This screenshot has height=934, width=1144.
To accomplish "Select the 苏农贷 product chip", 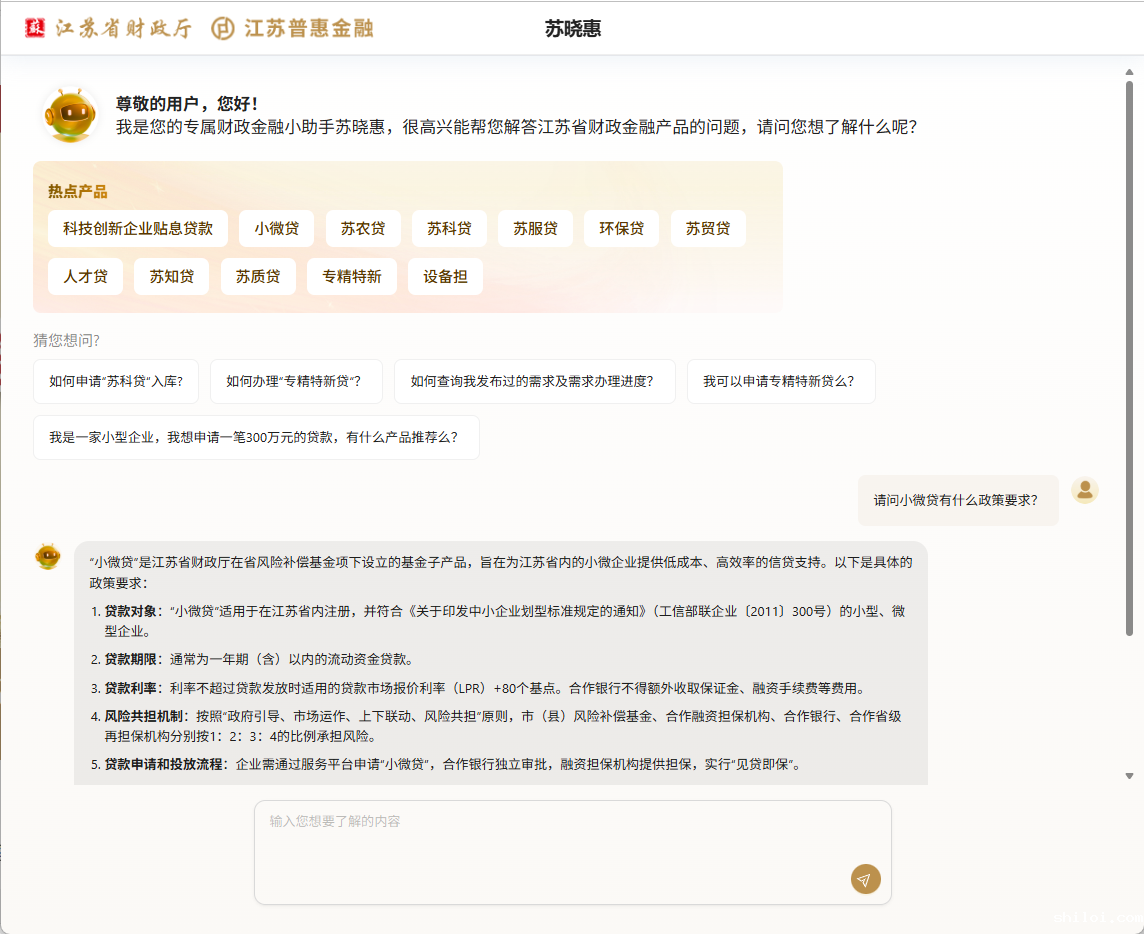I will [362, 228].
